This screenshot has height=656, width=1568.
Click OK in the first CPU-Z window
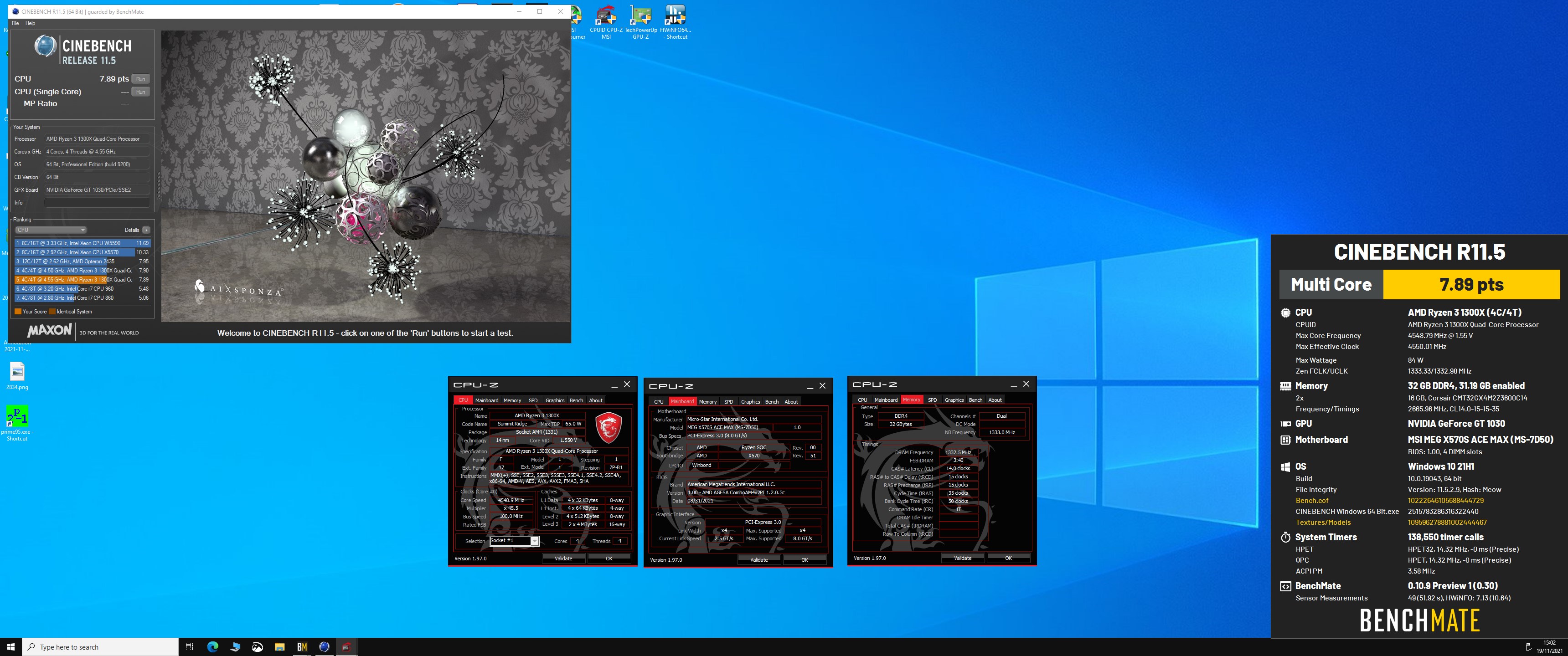click(x=609, y=559)
